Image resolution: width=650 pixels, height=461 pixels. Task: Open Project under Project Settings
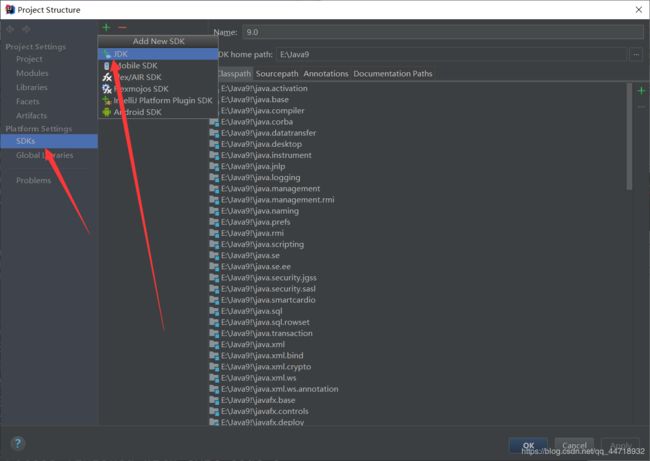pos(29,59)
